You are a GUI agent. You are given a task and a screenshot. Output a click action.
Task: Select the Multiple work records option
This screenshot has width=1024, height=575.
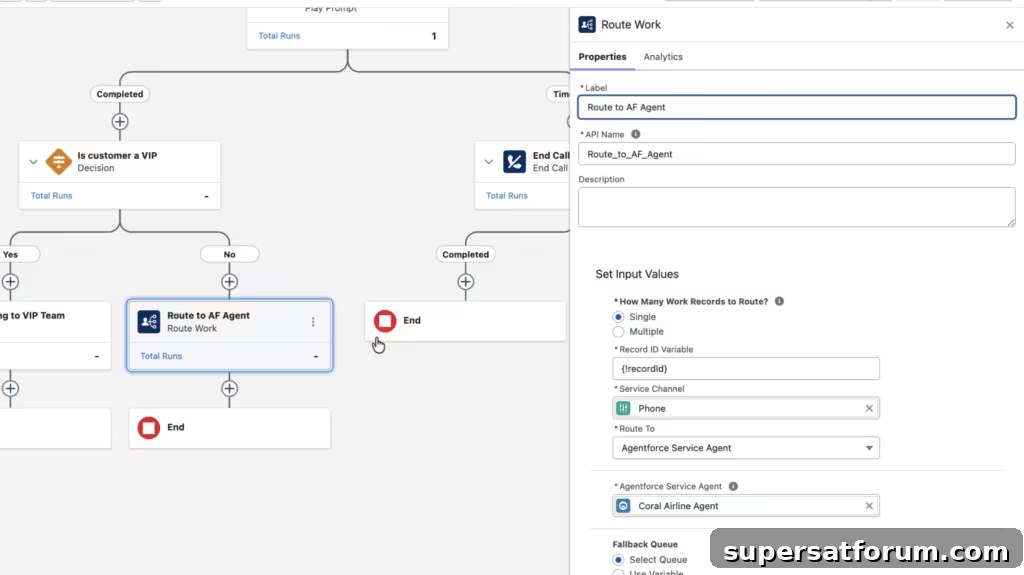[618, 332]
